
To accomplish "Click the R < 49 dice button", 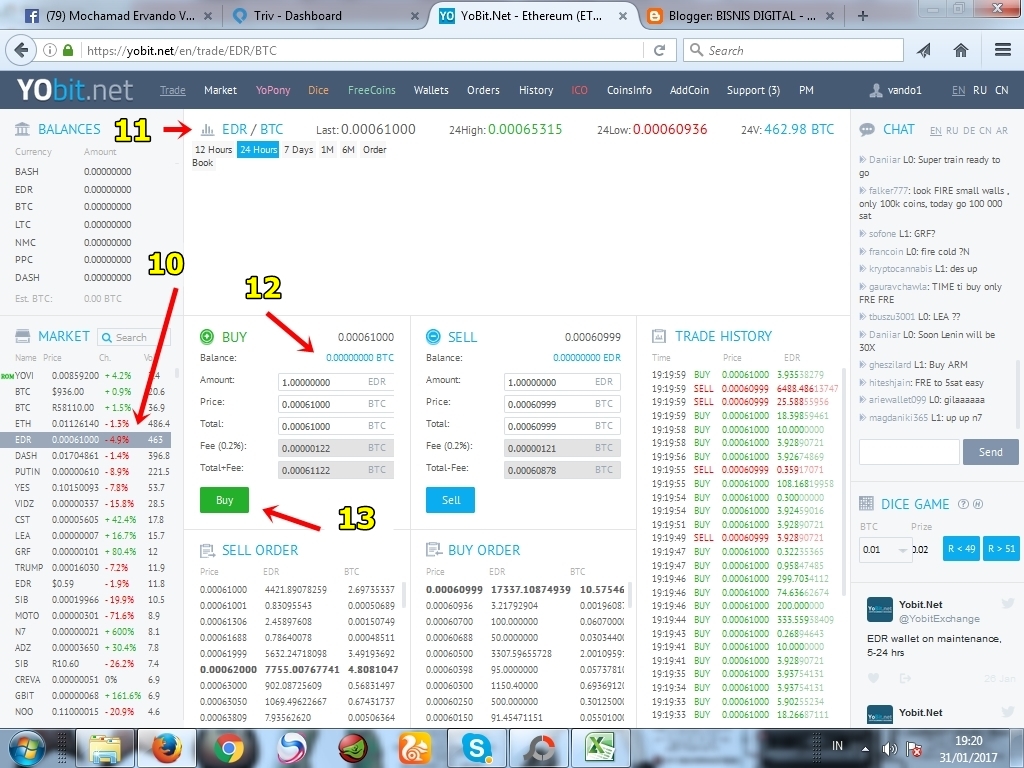I will coord(961,549).
